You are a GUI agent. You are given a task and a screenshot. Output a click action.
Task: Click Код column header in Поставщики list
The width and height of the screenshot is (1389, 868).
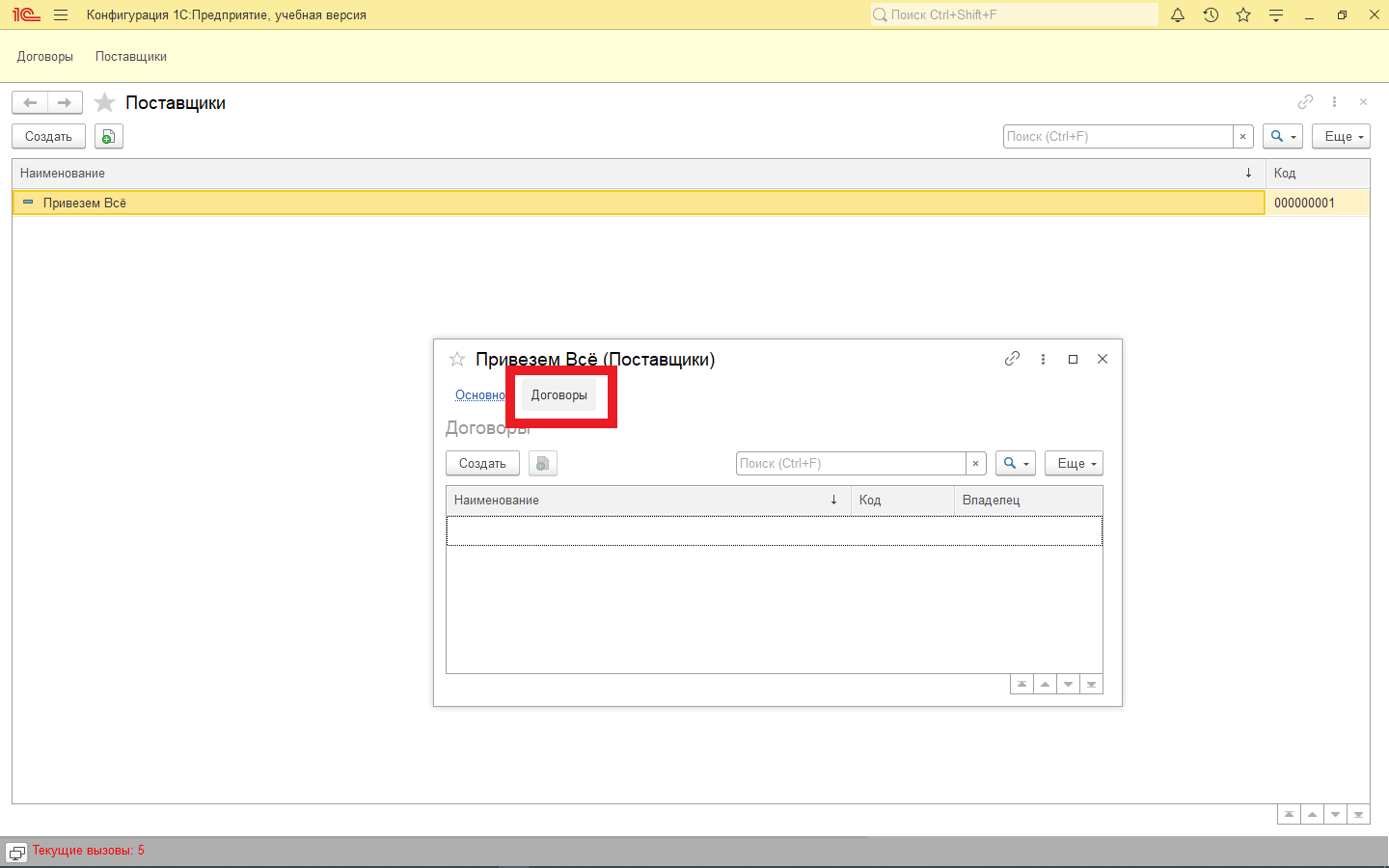(1318, 174)
